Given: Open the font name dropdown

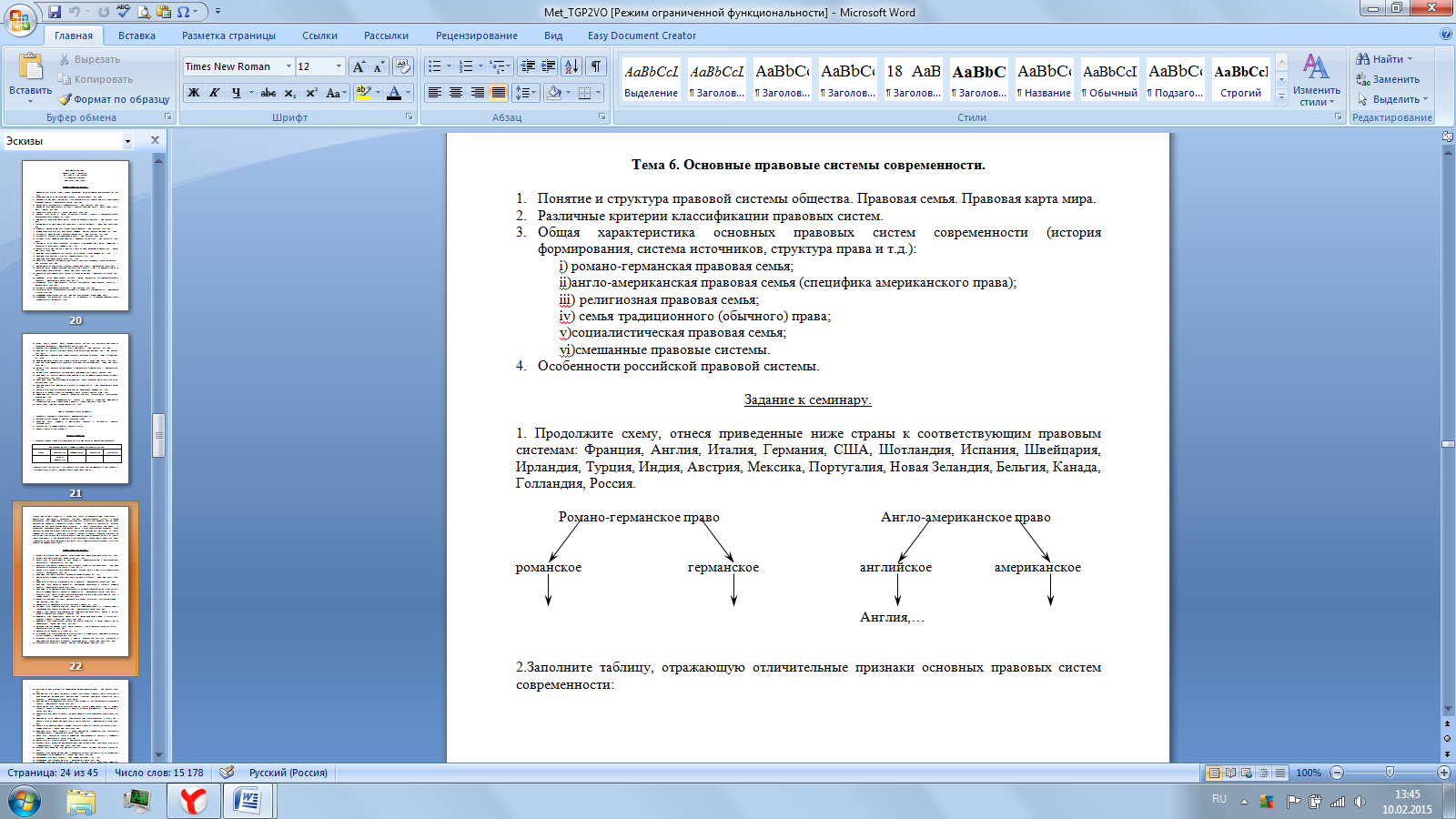Looking at the screenshot, I should 288,66.
